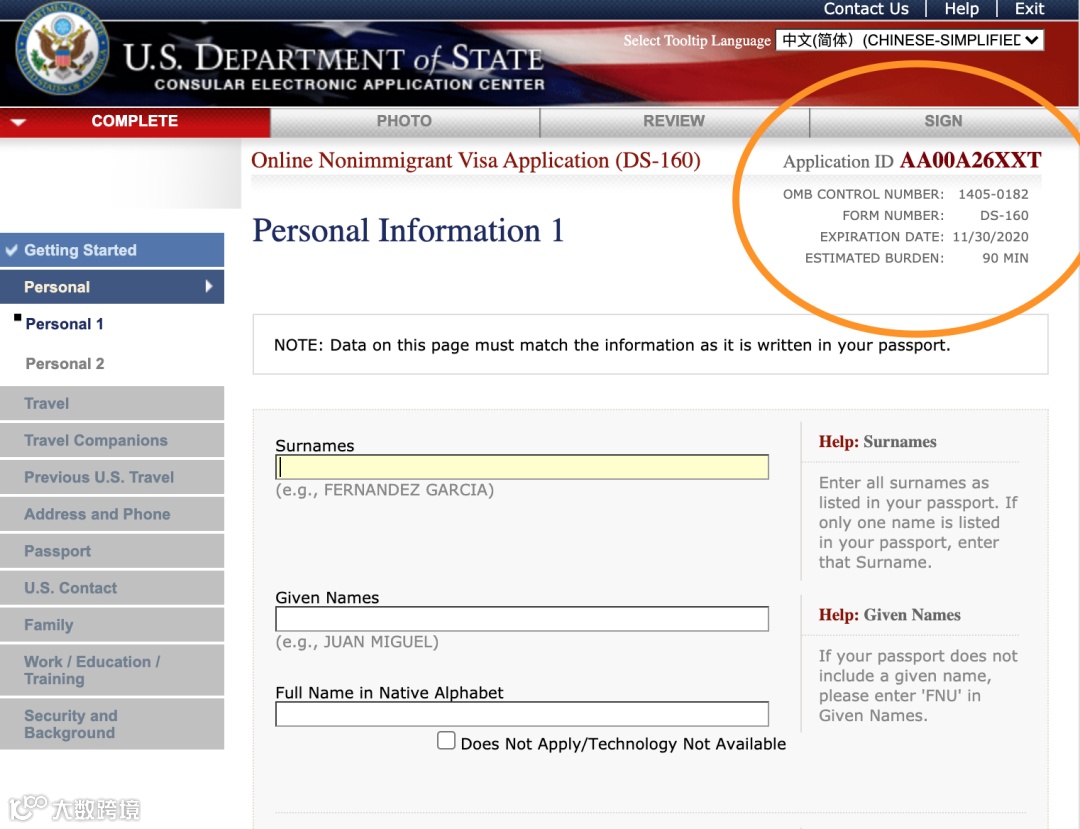Click the Online Nonimmigrant Visa Application (DS-160) title

tap(476, 160)
